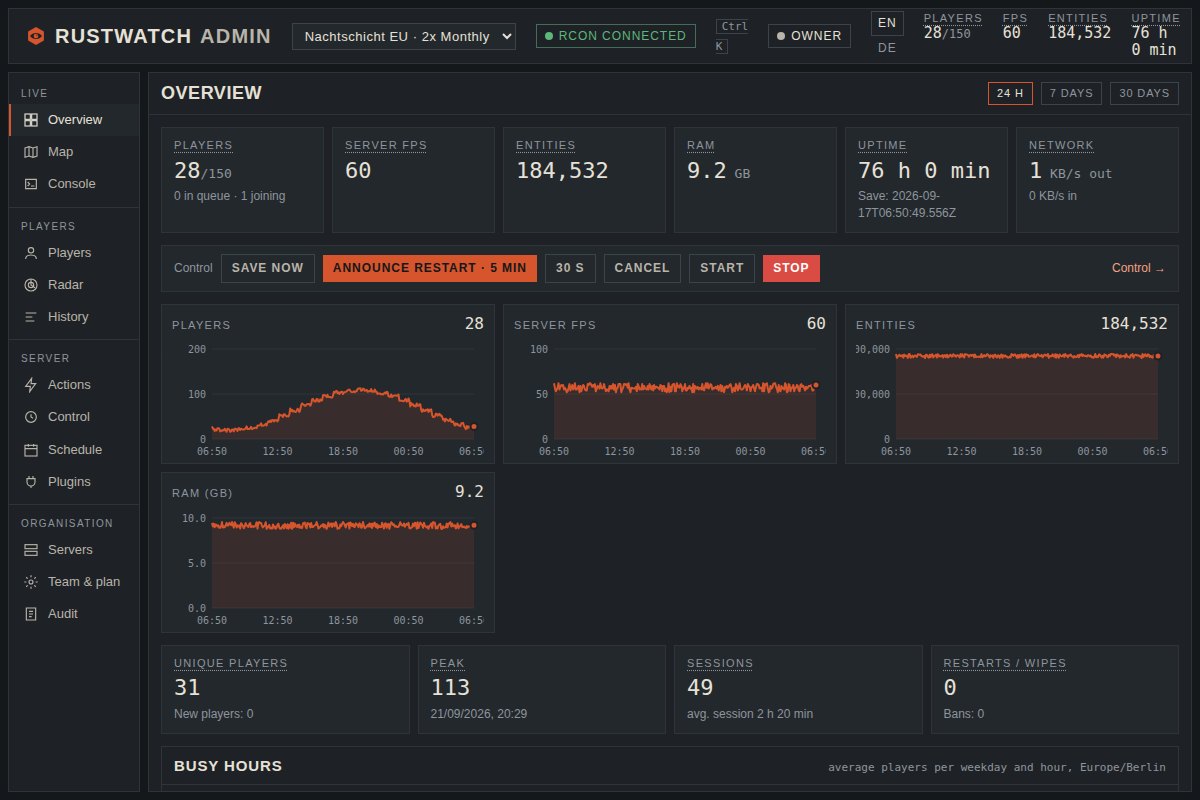The image size is (1200, 800).
Task: Click the Team & plan gear icon
Action: point(31,582)
